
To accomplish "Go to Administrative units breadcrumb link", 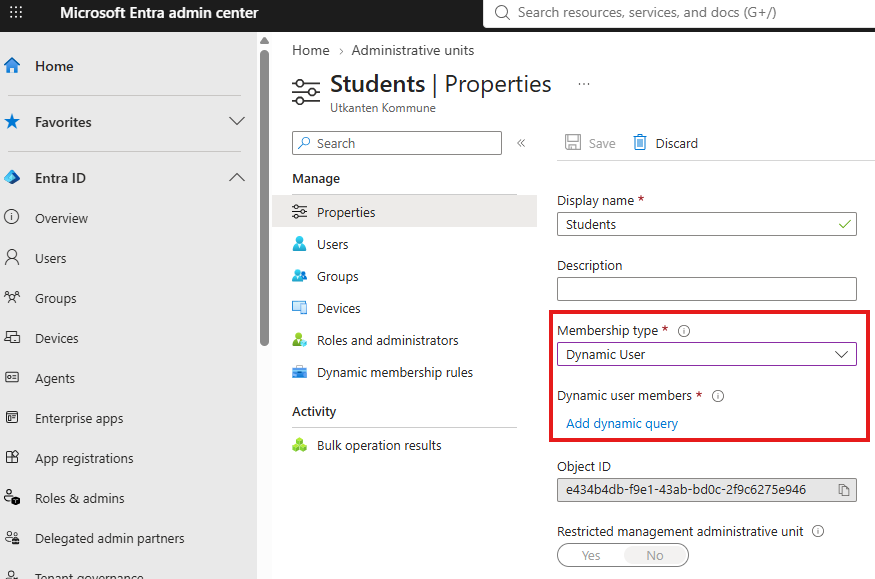I will click(x=412, y=50).
